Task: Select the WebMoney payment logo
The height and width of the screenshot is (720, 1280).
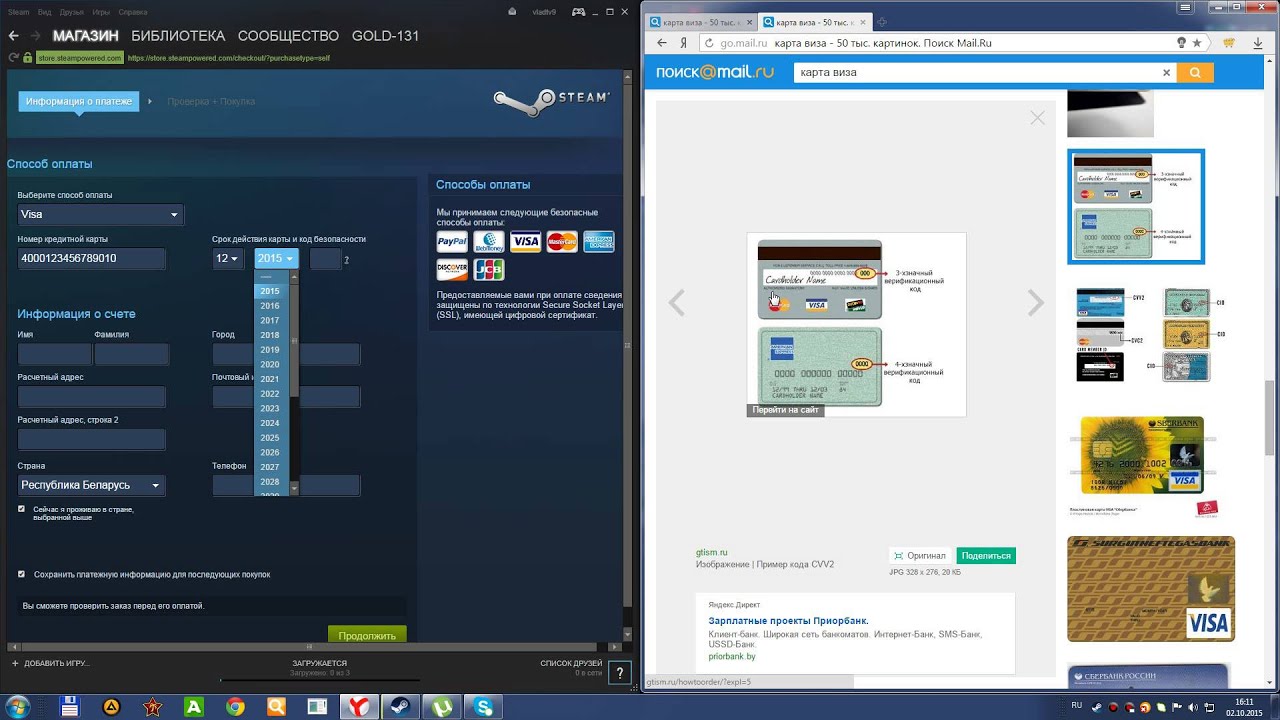Action: [489, 242]
